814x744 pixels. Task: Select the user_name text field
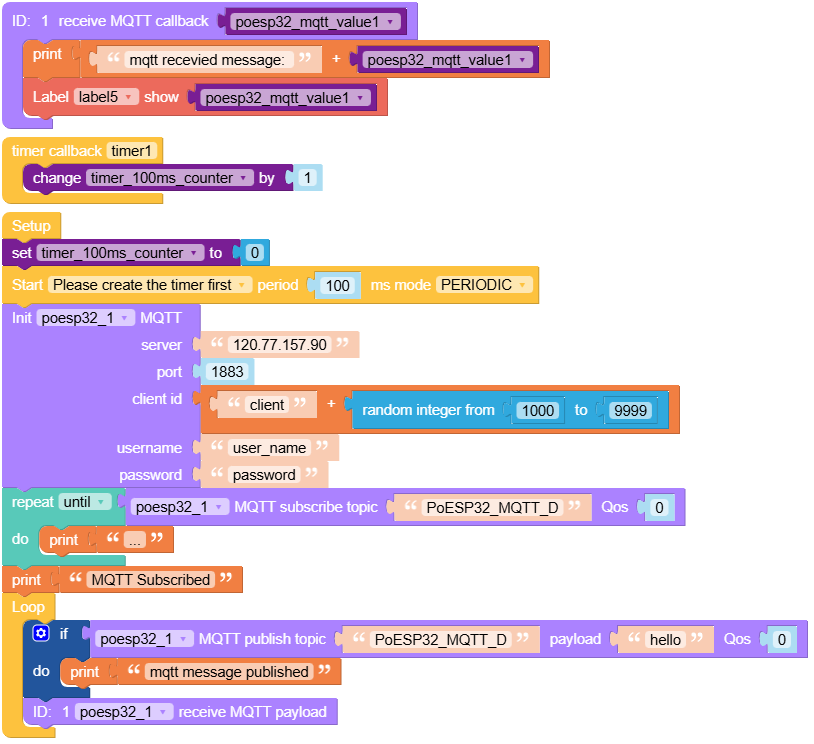(x=268, y=448)
